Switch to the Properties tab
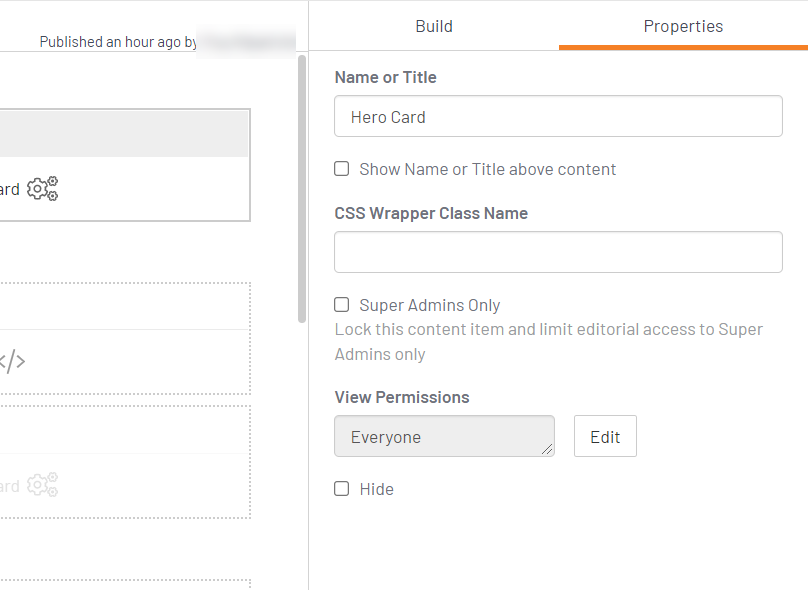This screenshot has height=590, width=808. click(x=683, y=26)
